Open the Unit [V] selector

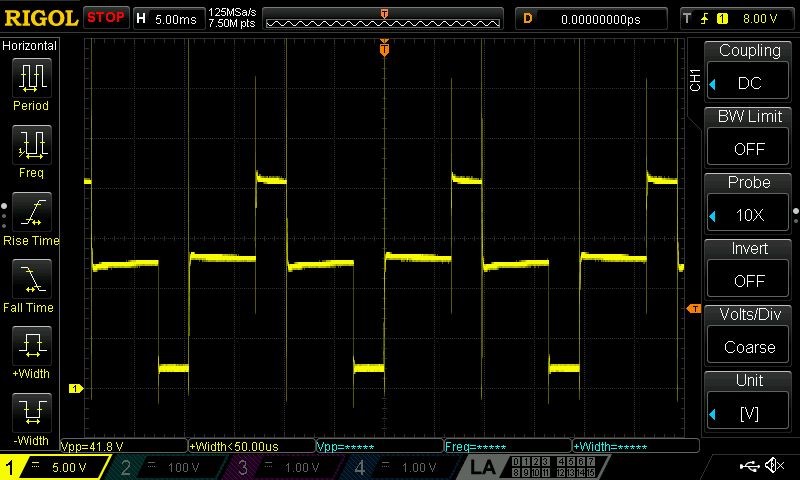tap(748, 413)
